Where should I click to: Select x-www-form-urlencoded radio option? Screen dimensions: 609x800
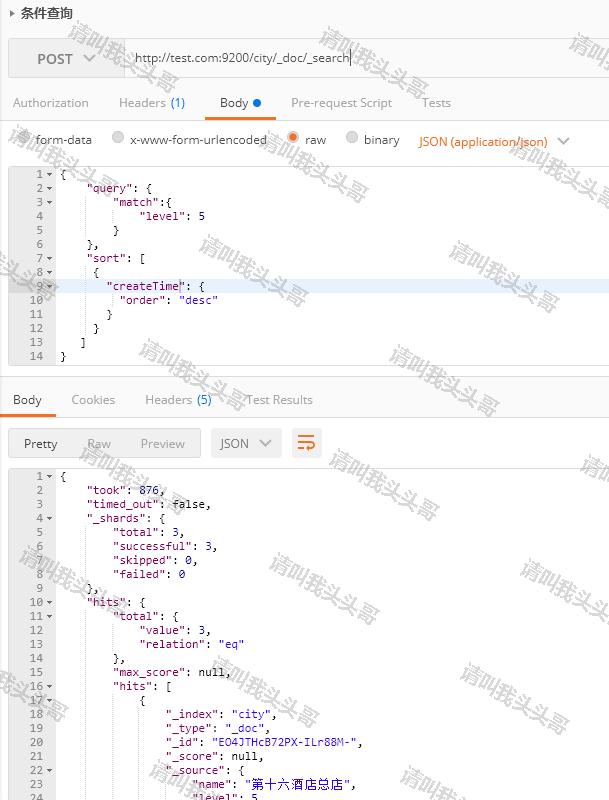118,137
